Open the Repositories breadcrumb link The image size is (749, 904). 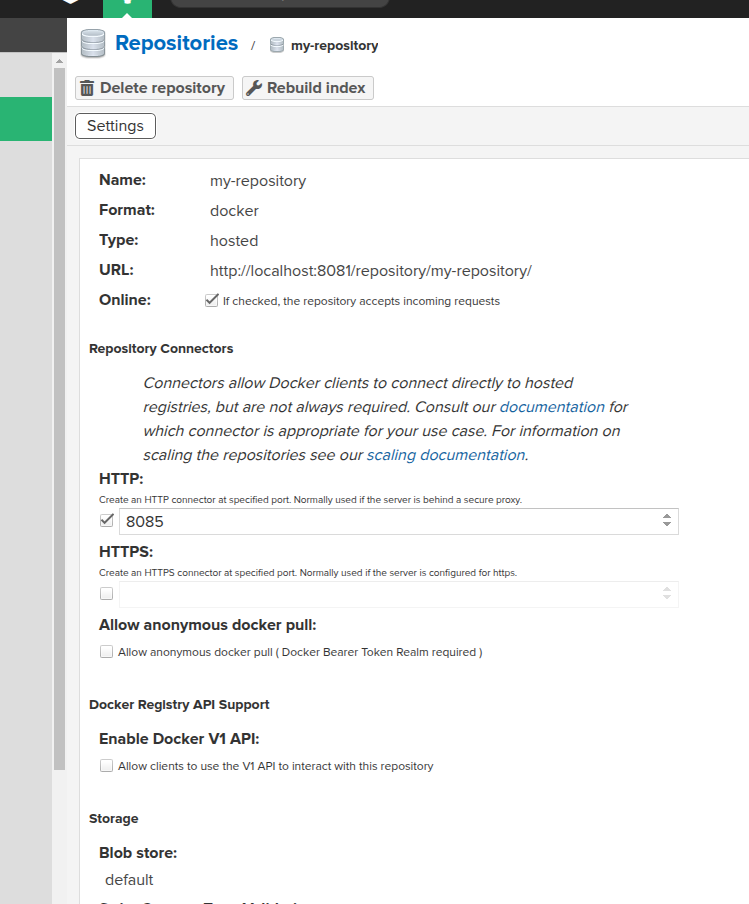pos(176,43)
